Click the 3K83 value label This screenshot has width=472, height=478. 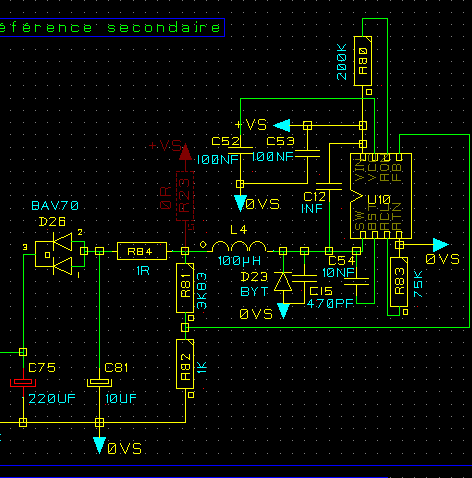tap(202, 291)
